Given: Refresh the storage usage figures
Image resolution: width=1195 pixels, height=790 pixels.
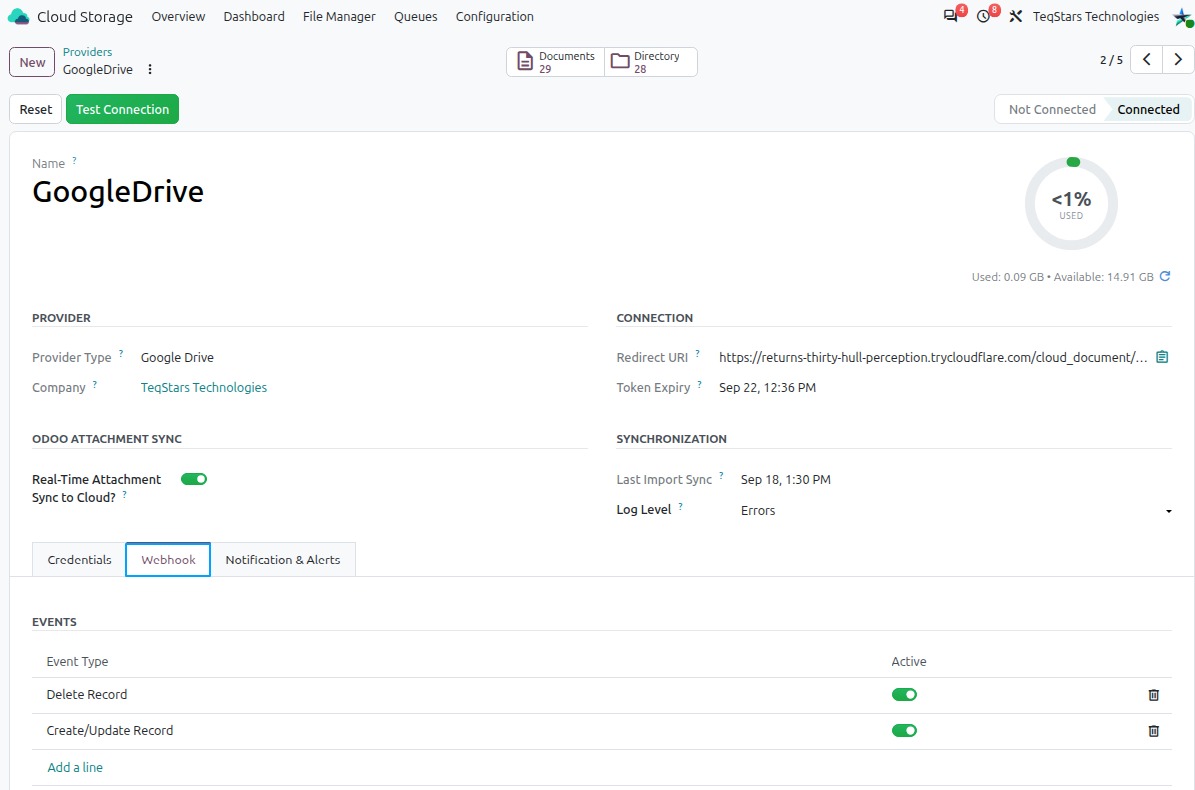Looking at the screenshot, I should coord(1165,277).
